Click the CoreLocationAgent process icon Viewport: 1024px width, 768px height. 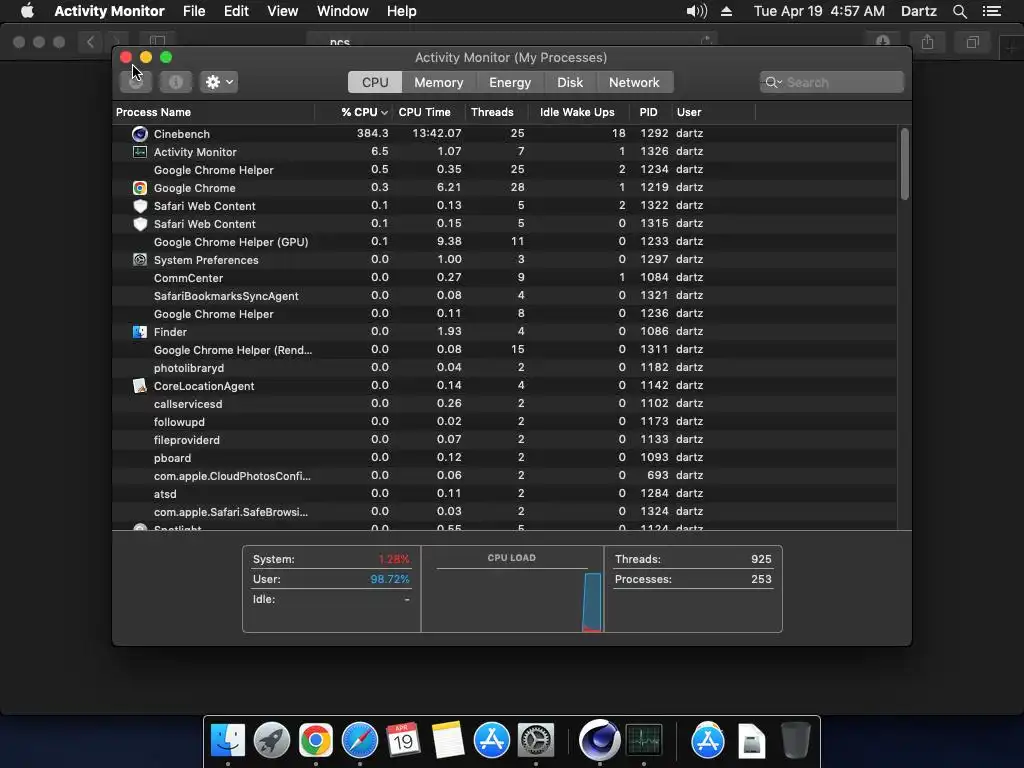coord(140,385)
